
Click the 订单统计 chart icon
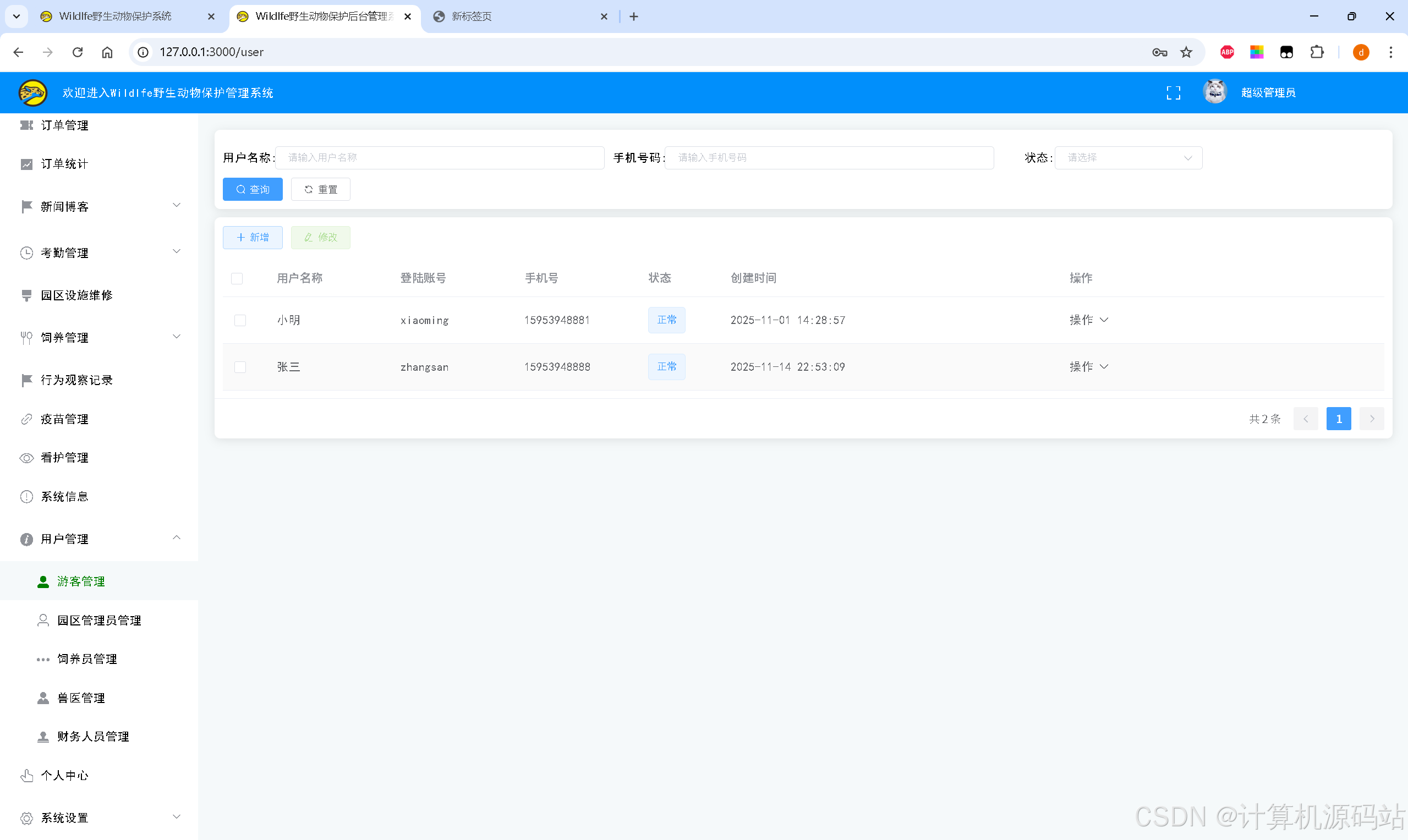26,164
